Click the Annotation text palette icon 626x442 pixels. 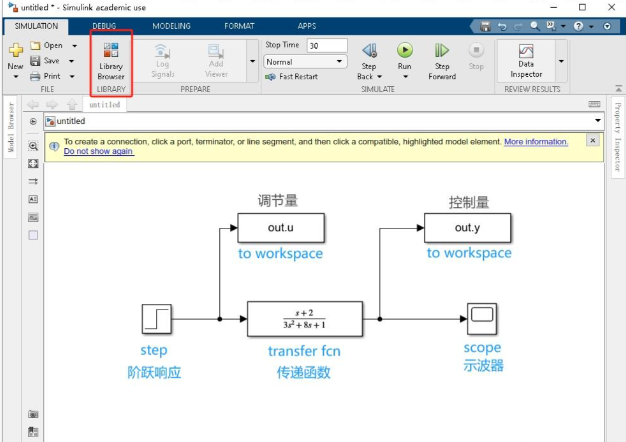pyautogui.click(x=33, y=199)
